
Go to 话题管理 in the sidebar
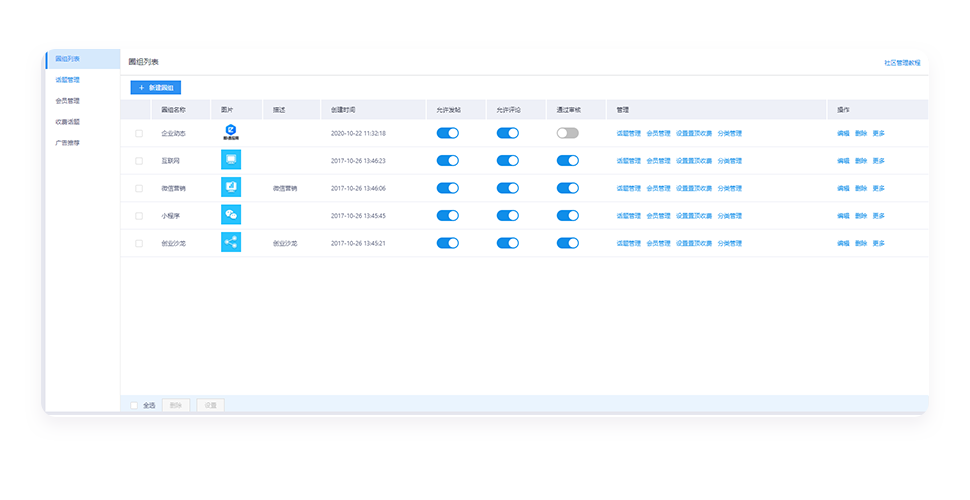(68, 80)
